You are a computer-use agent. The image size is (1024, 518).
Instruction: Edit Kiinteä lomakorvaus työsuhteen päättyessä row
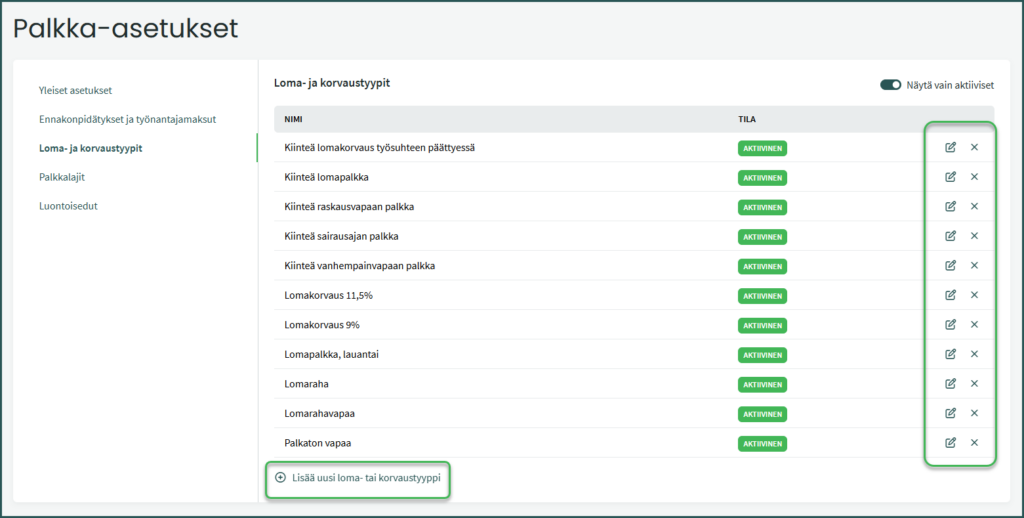(x=950, y=148)
